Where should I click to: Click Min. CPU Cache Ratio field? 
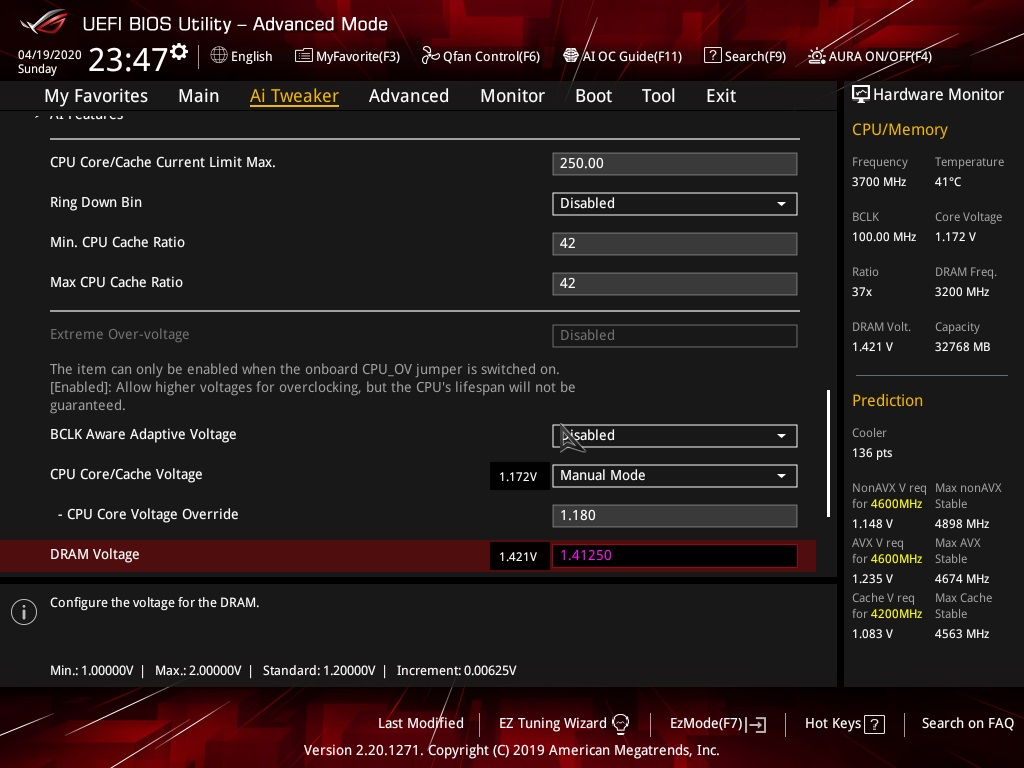point(675,244)
